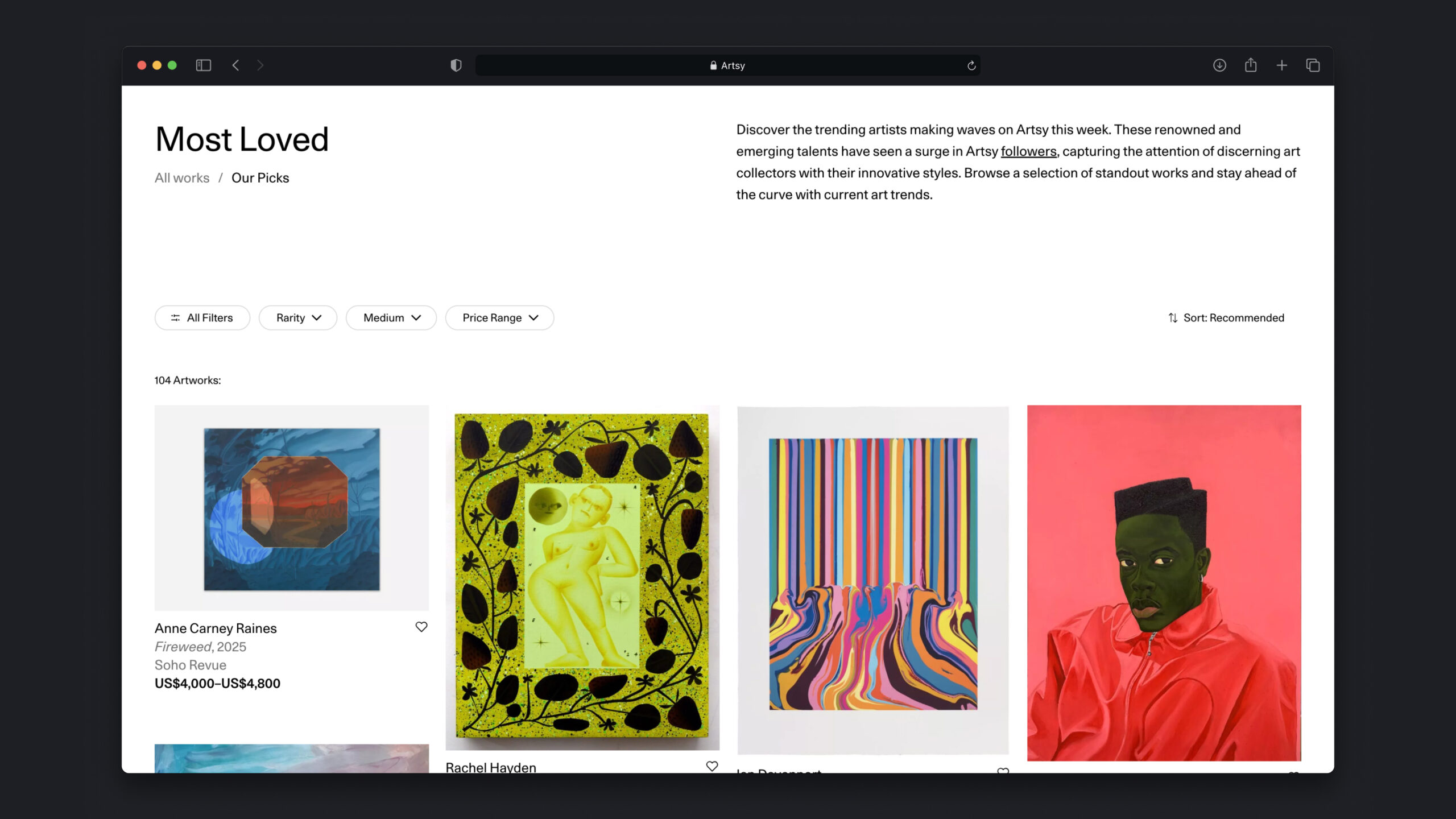Toggle the Safari sidebar icon
This screenshot has height=819, width=1456.
[x=203, y=65]
